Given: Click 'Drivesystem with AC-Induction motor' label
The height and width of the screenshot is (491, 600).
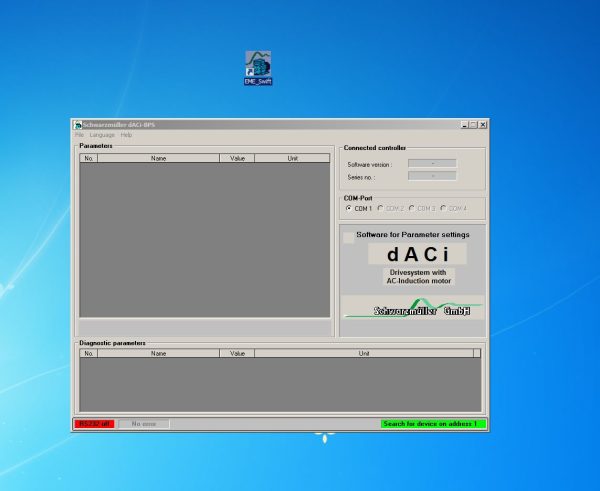Looking at the screenshot, I should [x=419, y=276].
